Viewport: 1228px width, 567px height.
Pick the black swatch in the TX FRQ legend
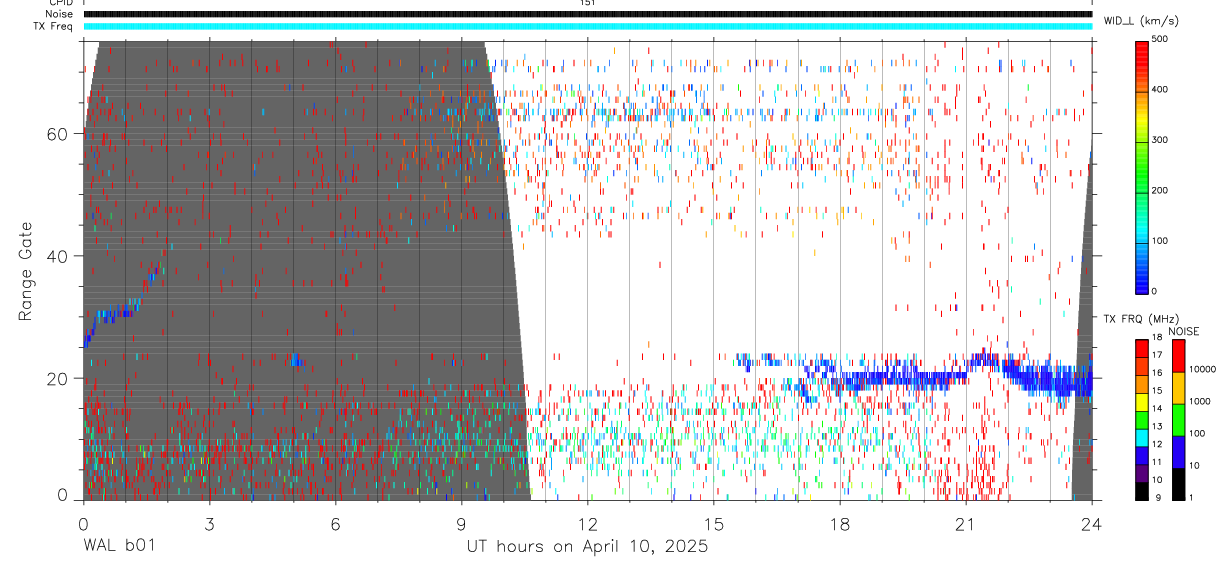(1141, 491)
